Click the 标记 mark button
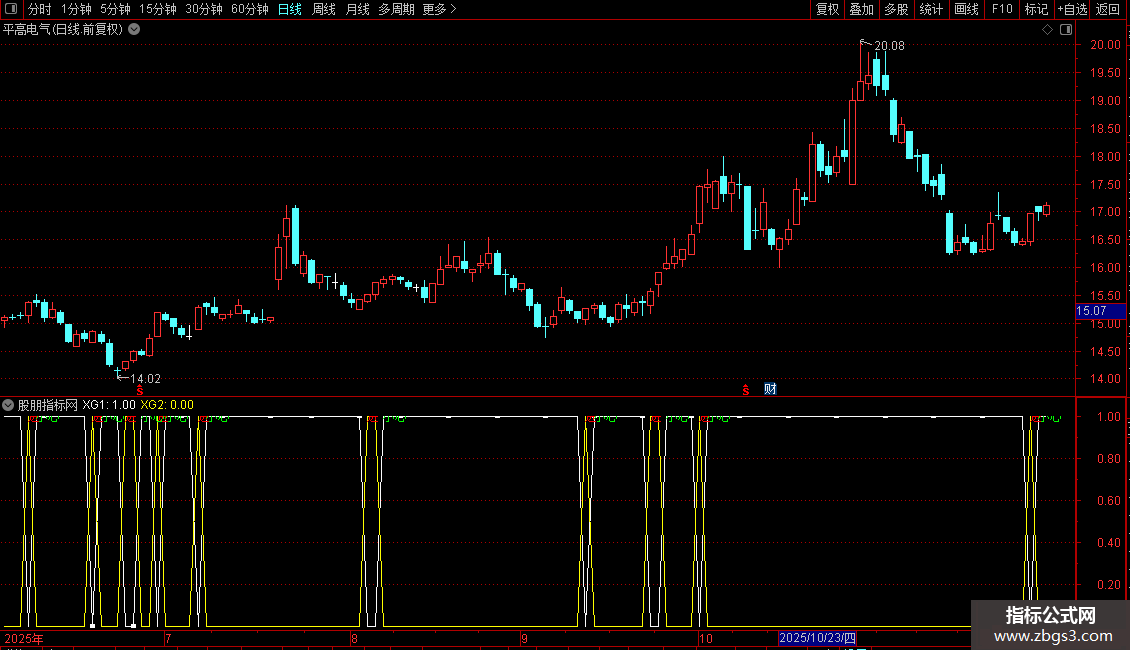Viewport: 1130px width, 650px height. 1036,9
